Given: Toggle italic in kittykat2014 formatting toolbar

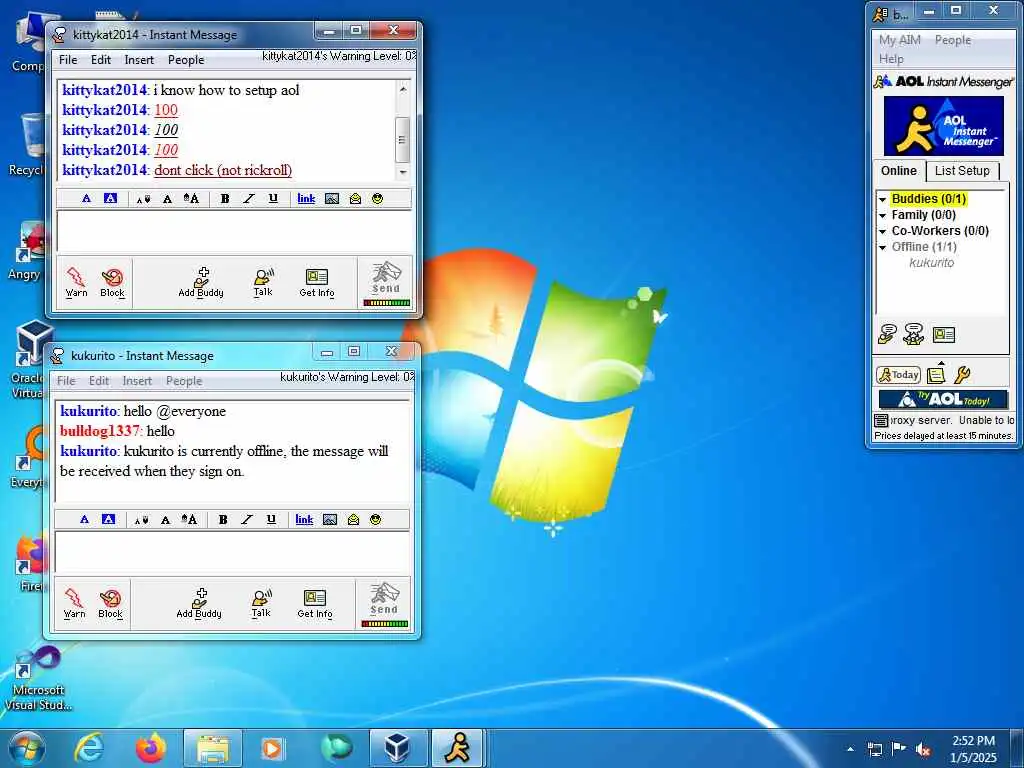Looking at the screenshot, I should [248, 199].
